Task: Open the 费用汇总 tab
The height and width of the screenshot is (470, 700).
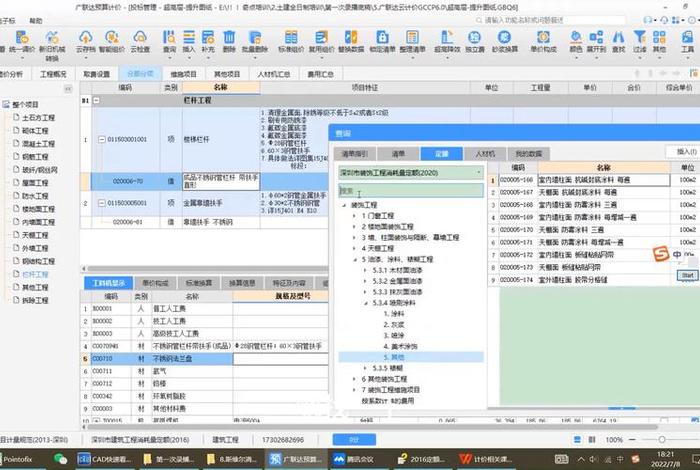Action: pyautogui.click(x=321, y=74)
